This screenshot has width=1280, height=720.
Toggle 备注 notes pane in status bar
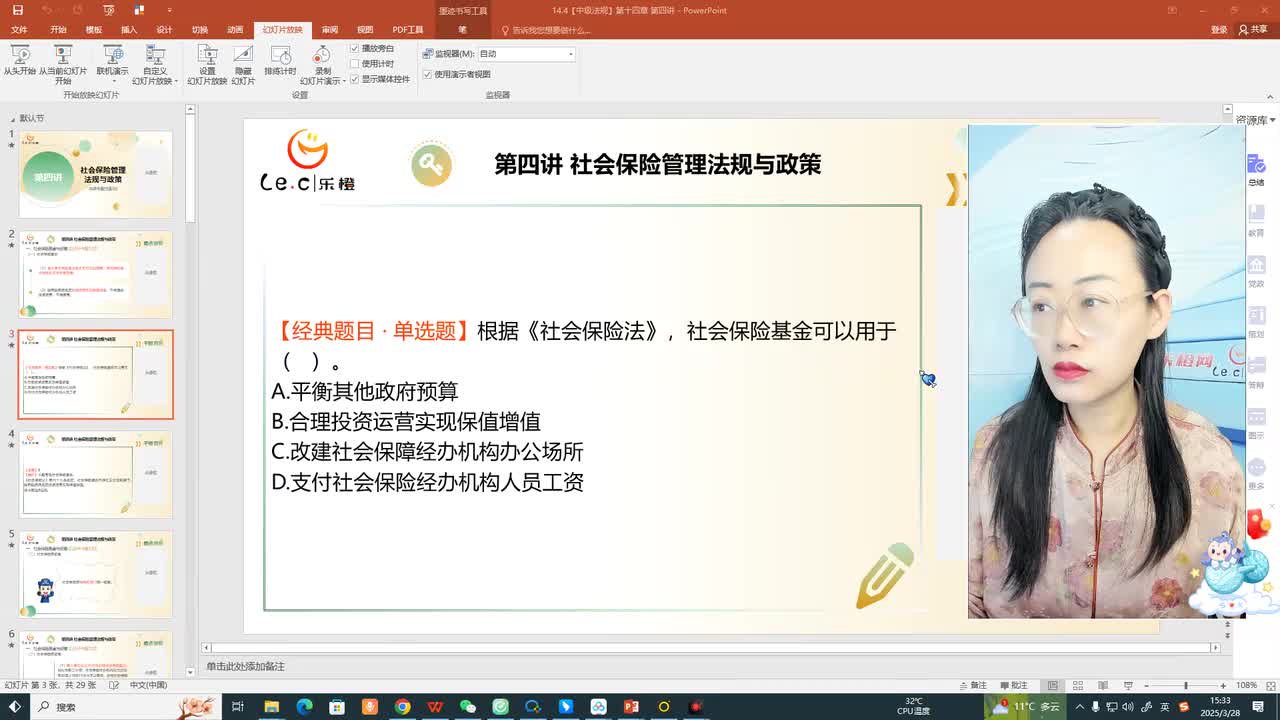972,685
